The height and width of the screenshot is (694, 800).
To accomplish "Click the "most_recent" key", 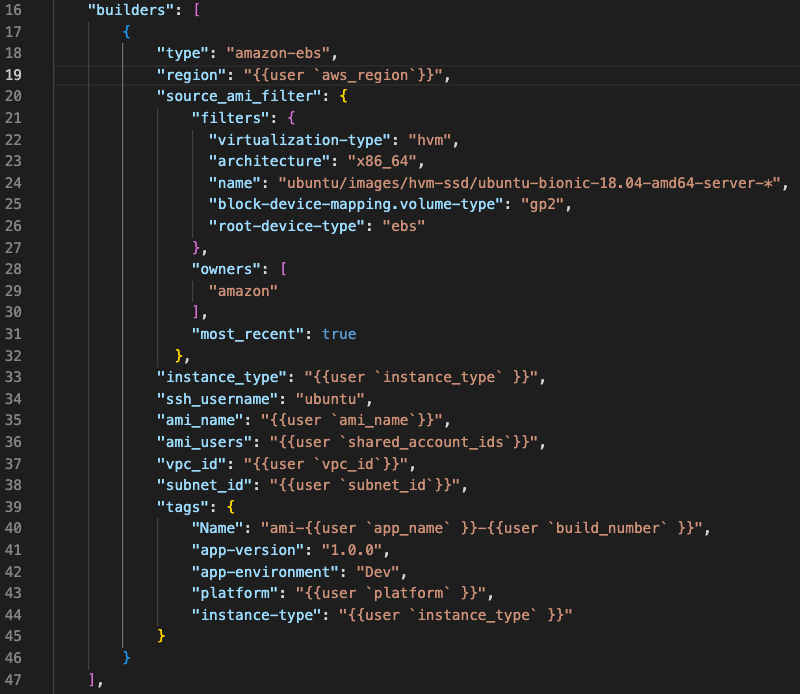I will tap(248, 334).
